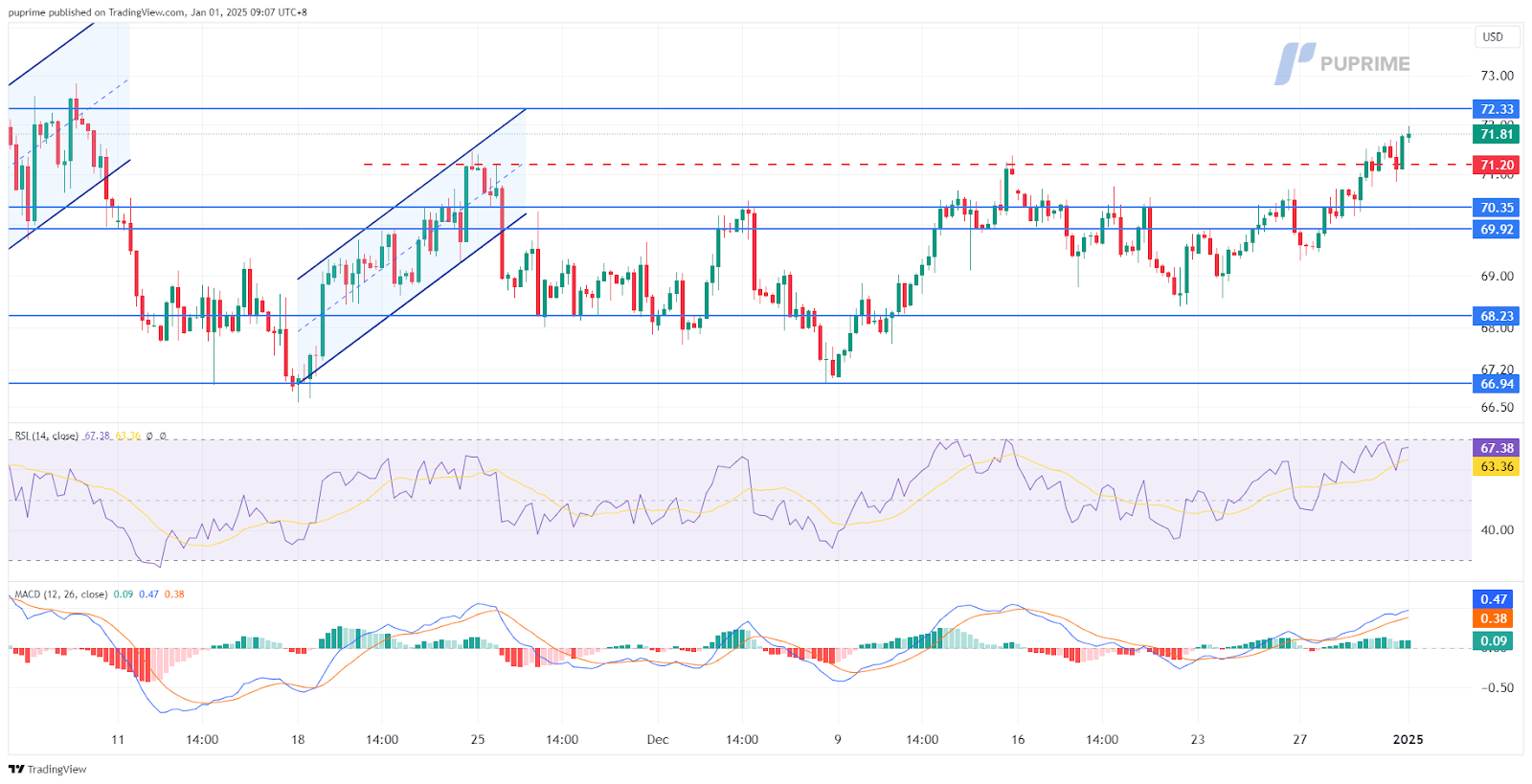
Task: Select the blue horizontal line at 72.33
Action: [739, 109]
